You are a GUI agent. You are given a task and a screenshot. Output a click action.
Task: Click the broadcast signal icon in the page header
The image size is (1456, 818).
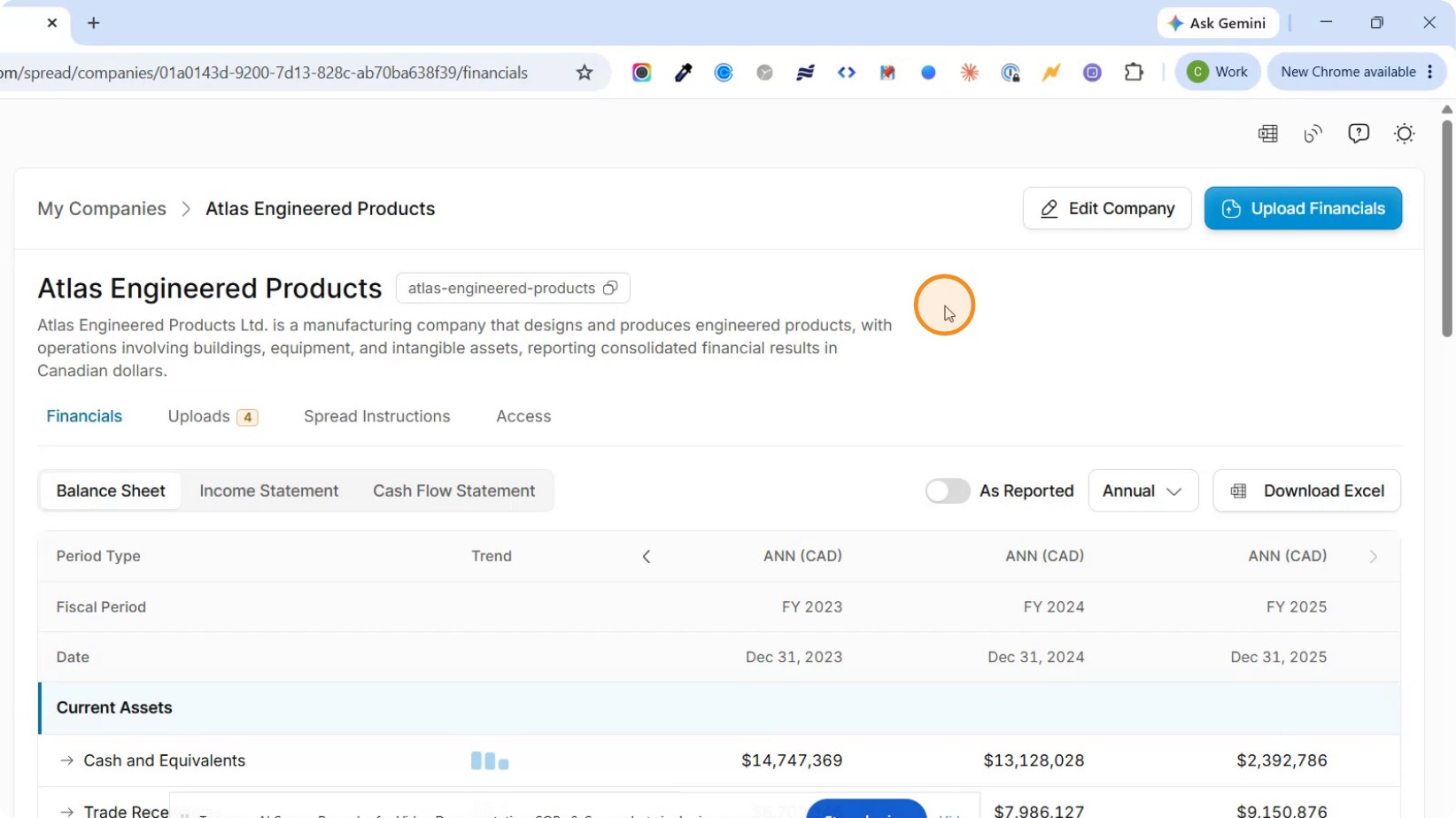click(1313, 134)
